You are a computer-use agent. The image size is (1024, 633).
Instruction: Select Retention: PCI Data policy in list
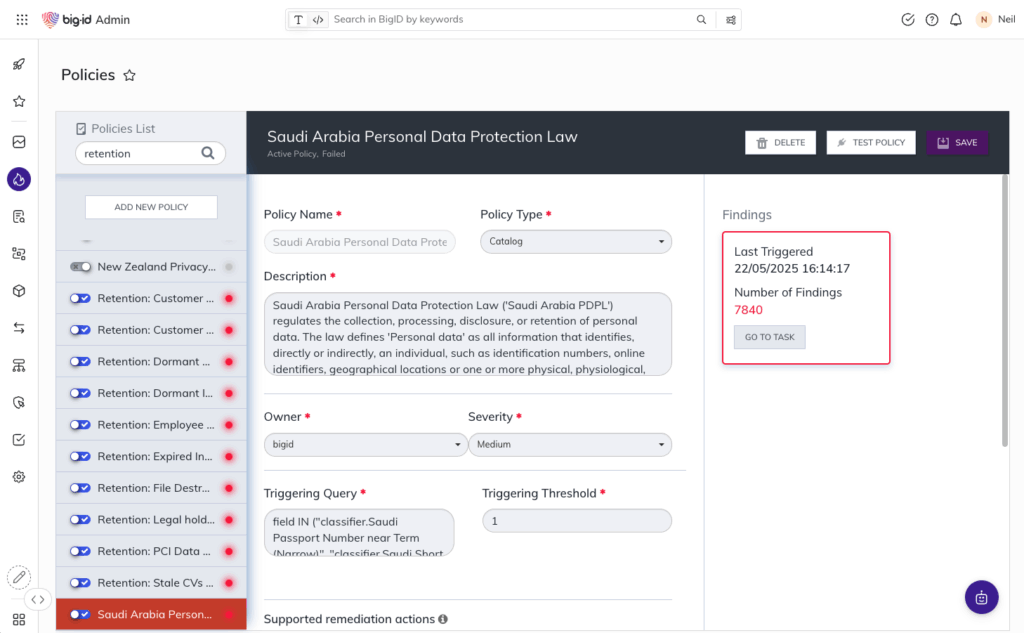pyautogui.click(x=155, y=551)
